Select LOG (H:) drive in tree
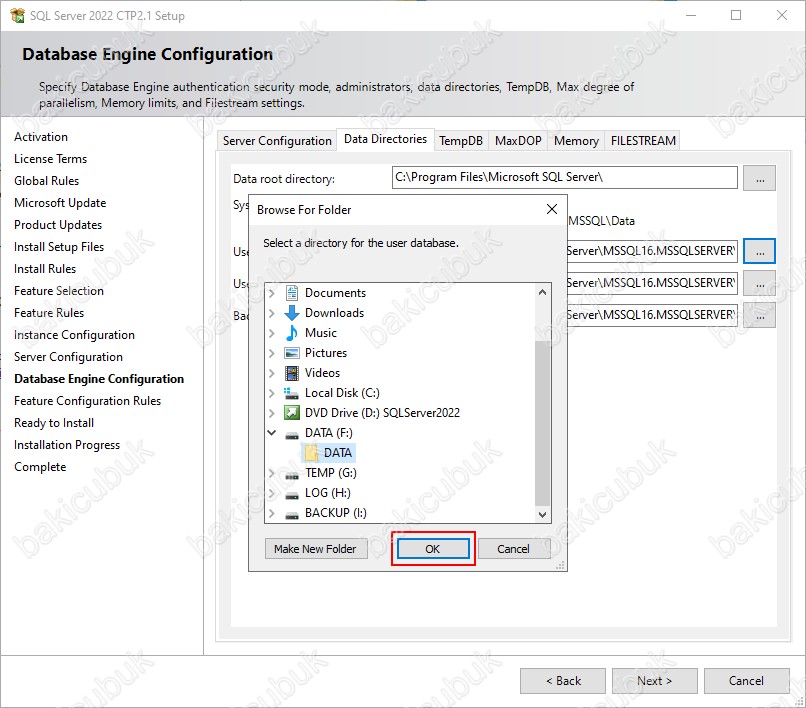Viewport: 806px width, 708px height. (327, 493)
